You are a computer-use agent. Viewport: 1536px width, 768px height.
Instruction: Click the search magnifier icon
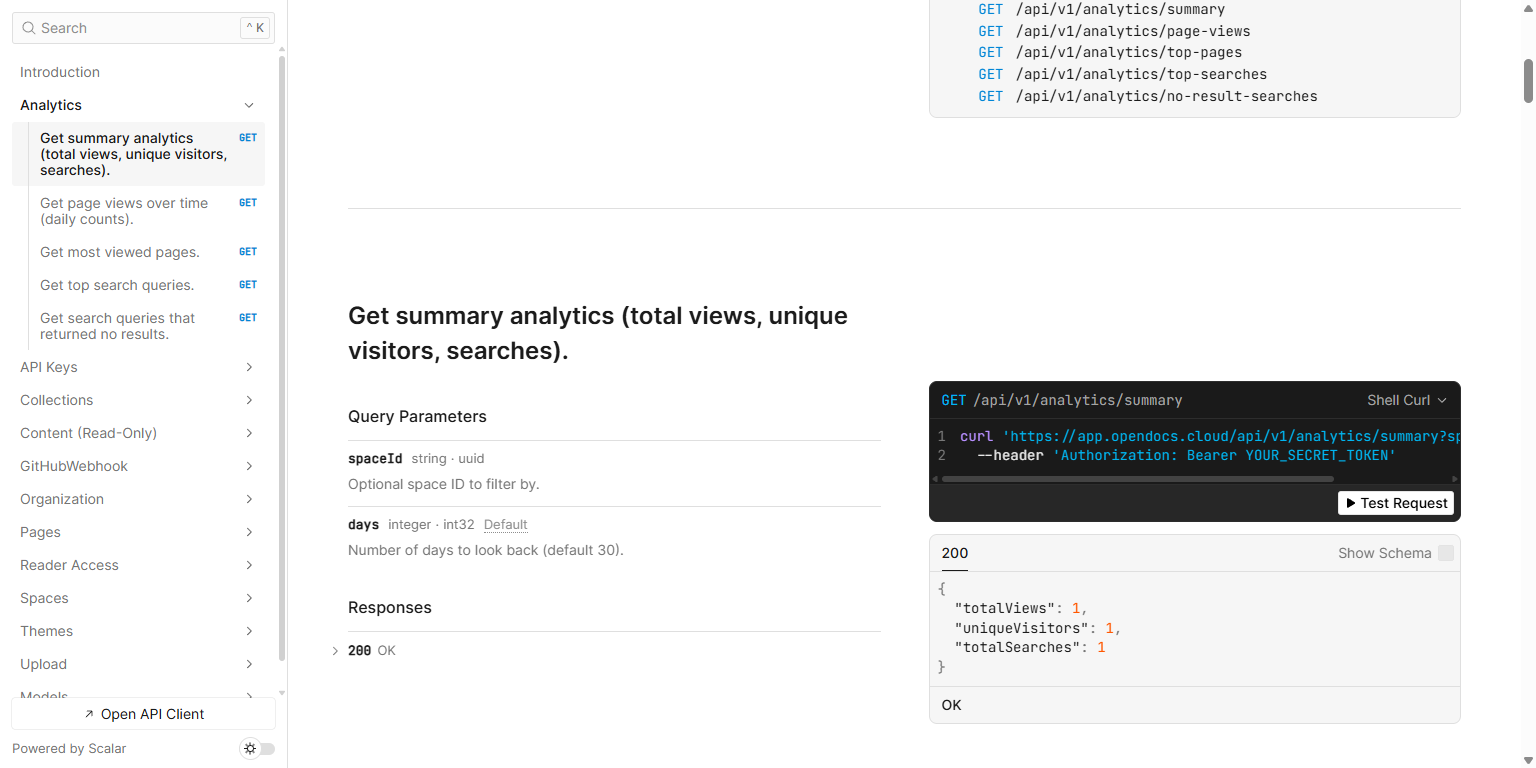(x=29, y=28)
